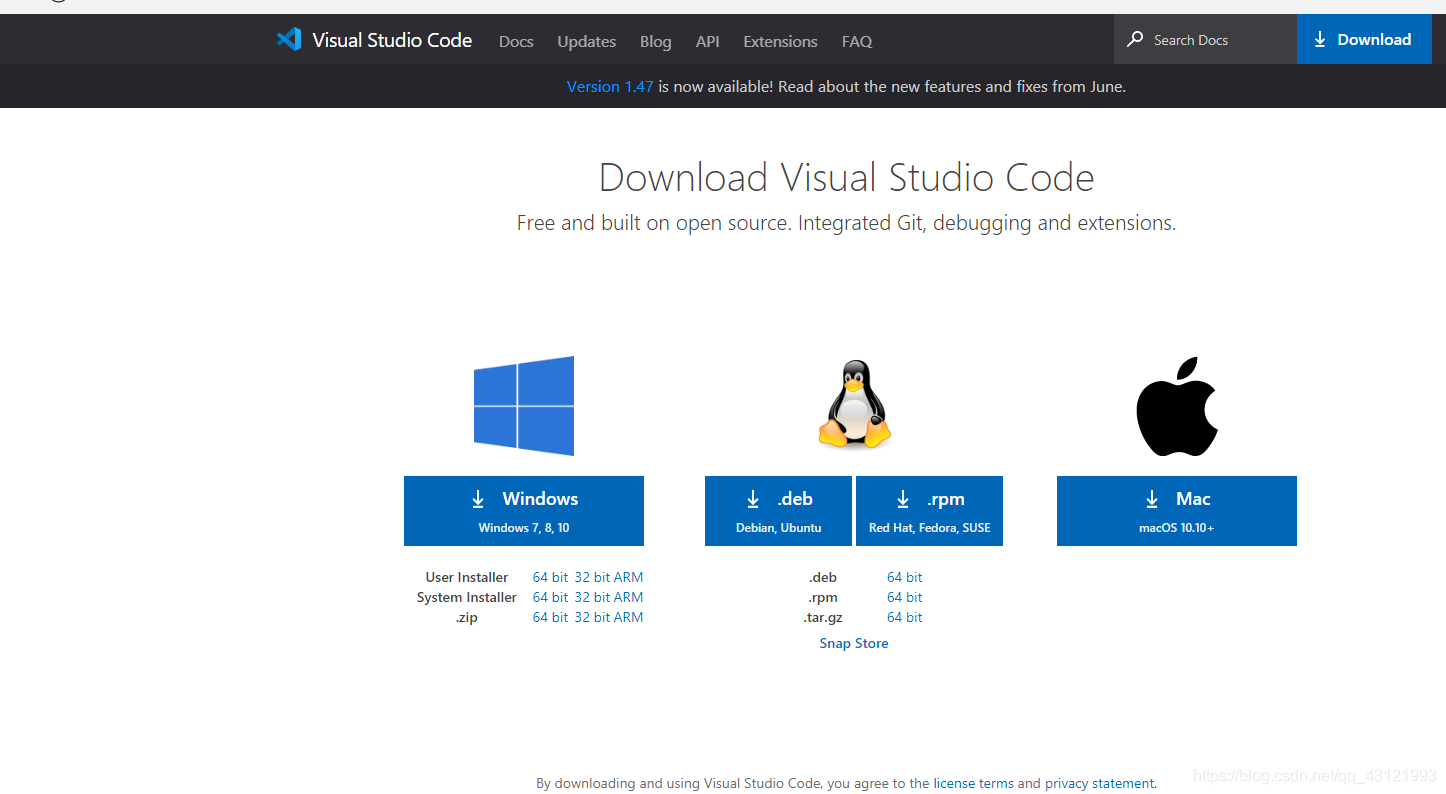Click the .deb Debian, Ubuntu button

coord(778,511)
